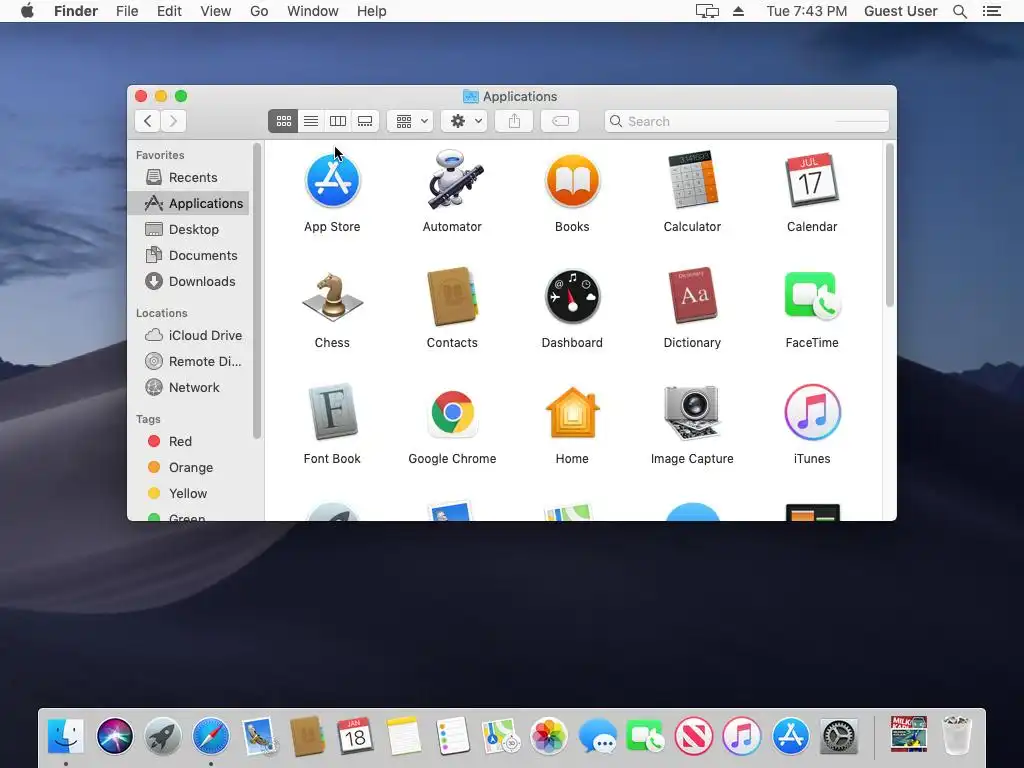
Task: Switch to list view
Action: point(311,121)
